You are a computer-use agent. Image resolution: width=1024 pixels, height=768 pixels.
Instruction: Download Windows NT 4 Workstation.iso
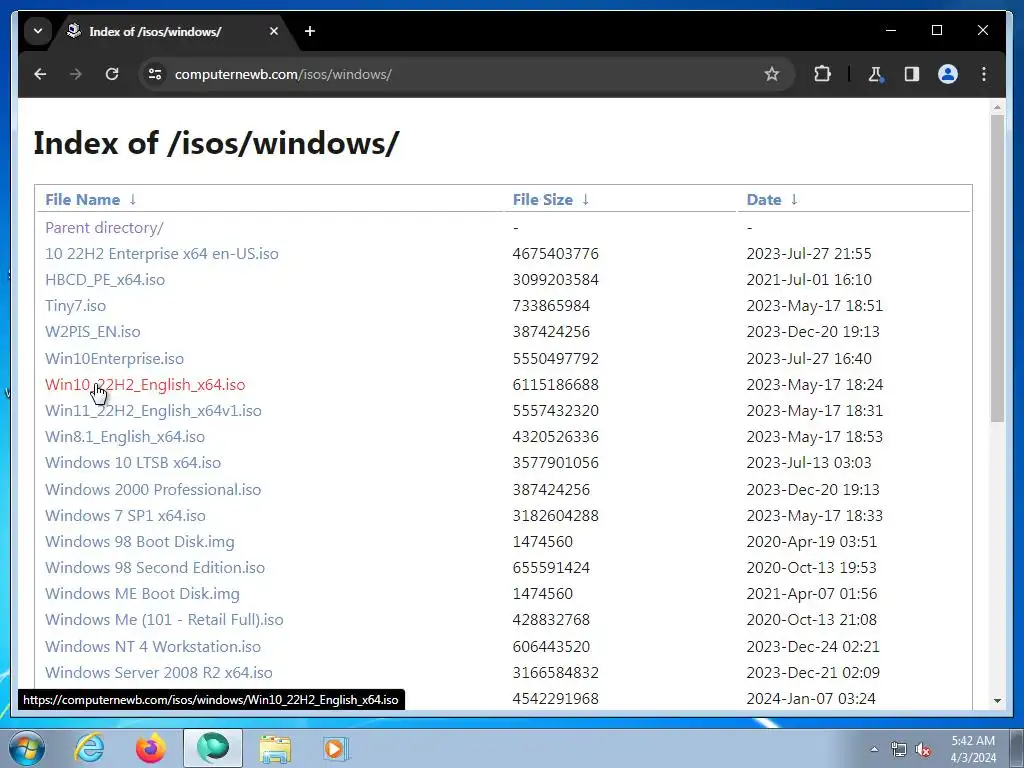[x=153, y=647]
